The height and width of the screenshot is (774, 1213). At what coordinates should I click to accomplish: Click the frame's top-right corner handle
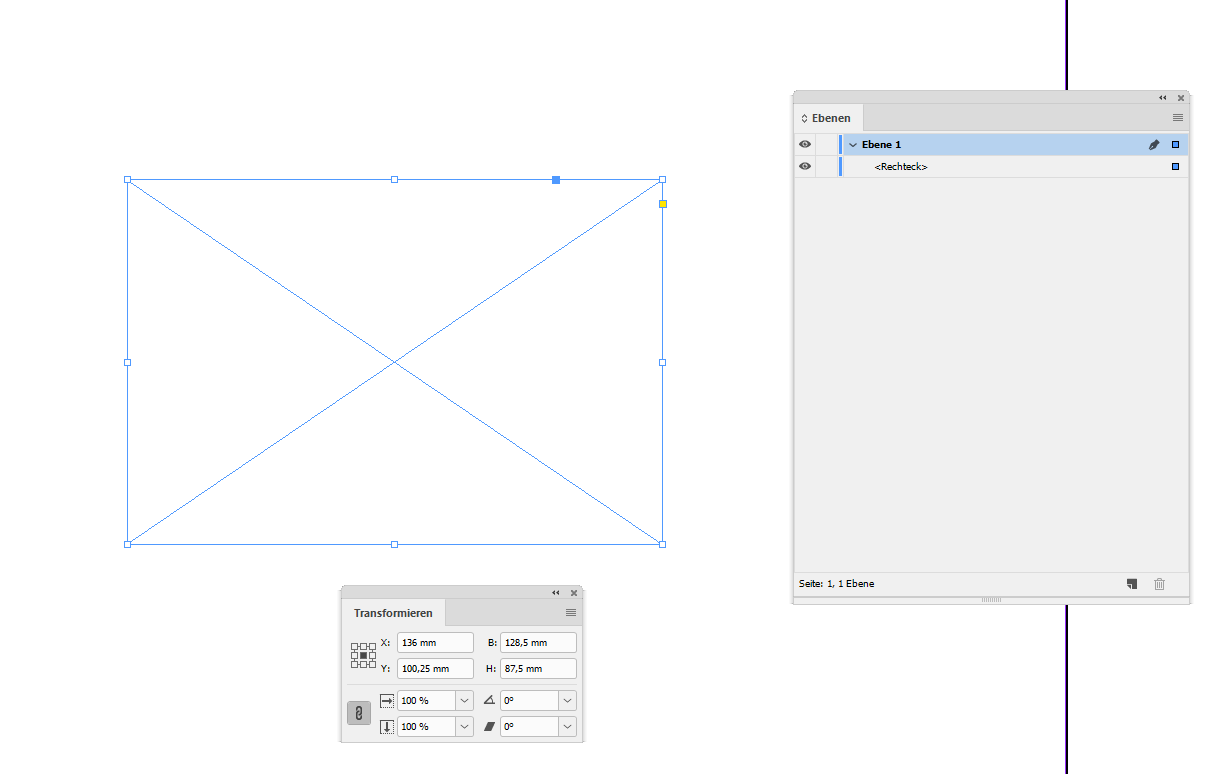[x=662, y=180]
